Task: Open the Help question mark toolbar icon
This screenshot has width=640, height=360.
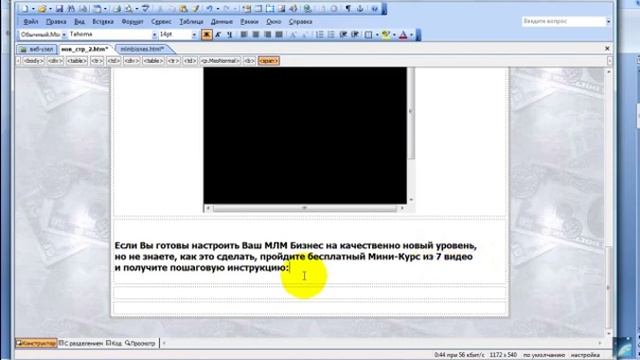Action: point(374,9)
